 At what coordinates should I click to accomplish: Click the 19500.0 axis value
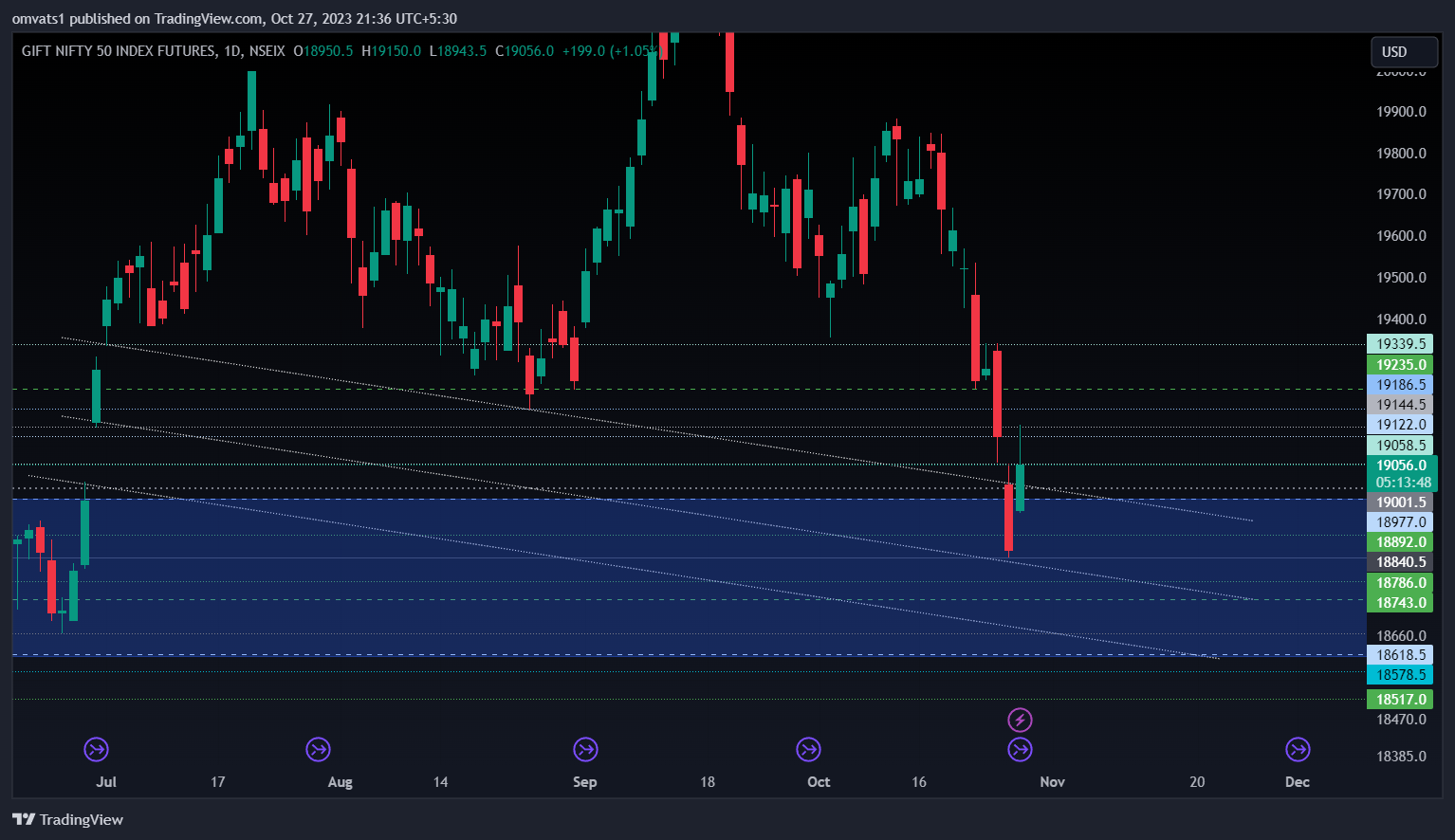pos(1401,278)
